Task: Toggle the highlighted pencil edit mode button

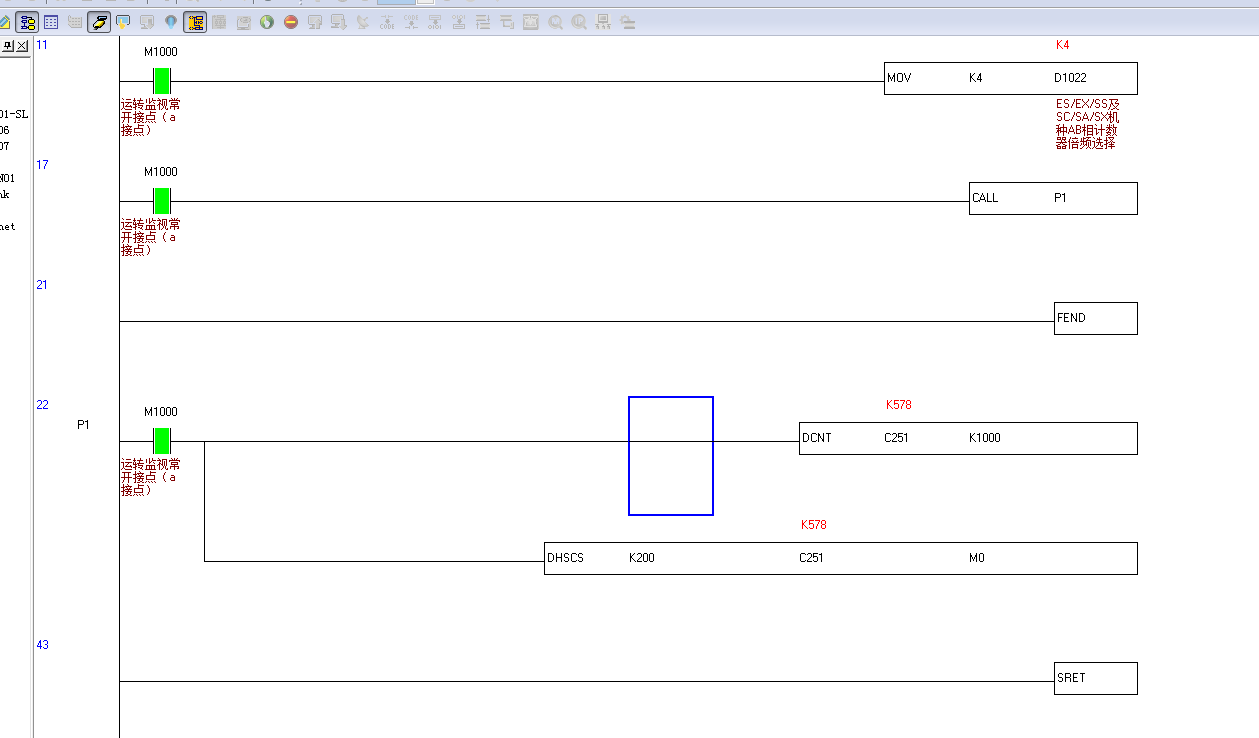Action: tap(99, 21)
